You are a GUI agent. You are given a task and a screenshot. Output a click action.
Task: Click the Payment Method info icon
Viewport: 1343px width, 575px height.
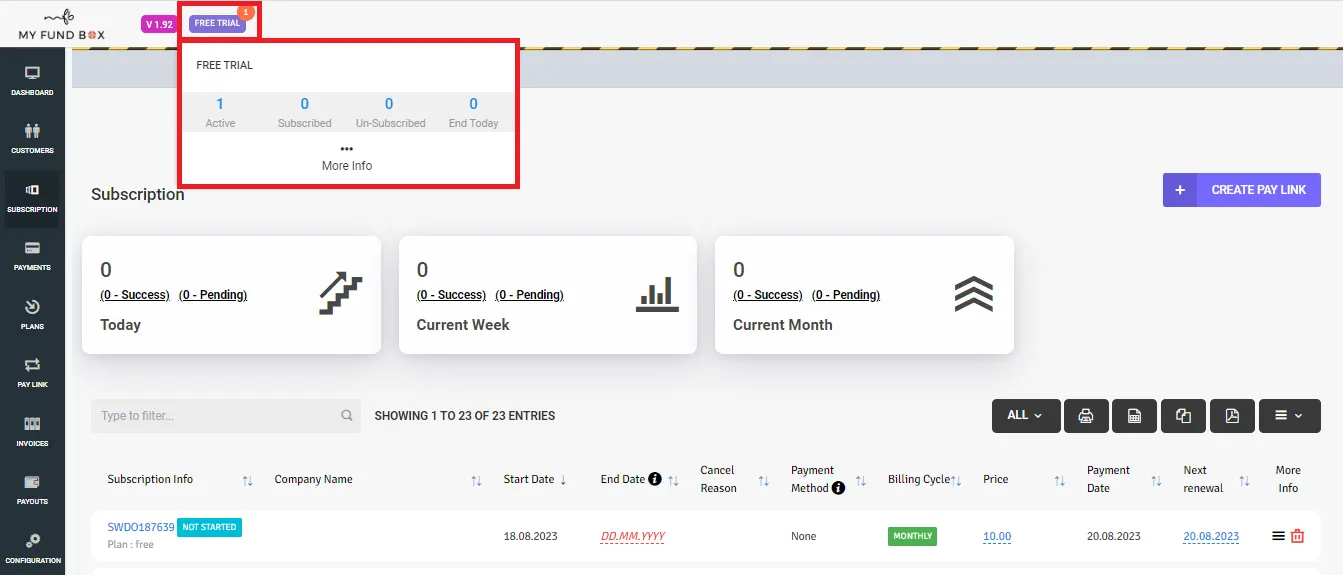pyautogui.click(x=838, y=488)
